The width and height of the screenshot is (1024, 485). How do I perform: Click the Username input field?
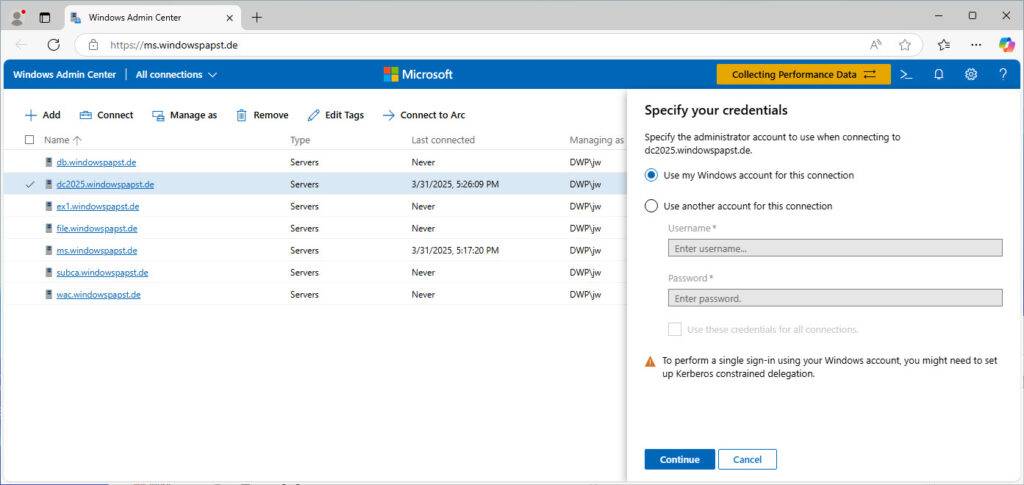tap(835, 248)
